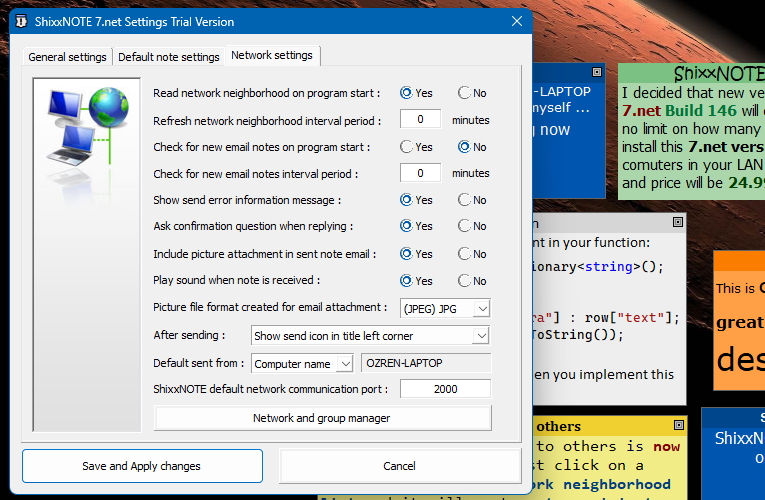Click the green ShixxNOTE note title
Viewport: 765px width, 500px height.
tap(718, 74)
